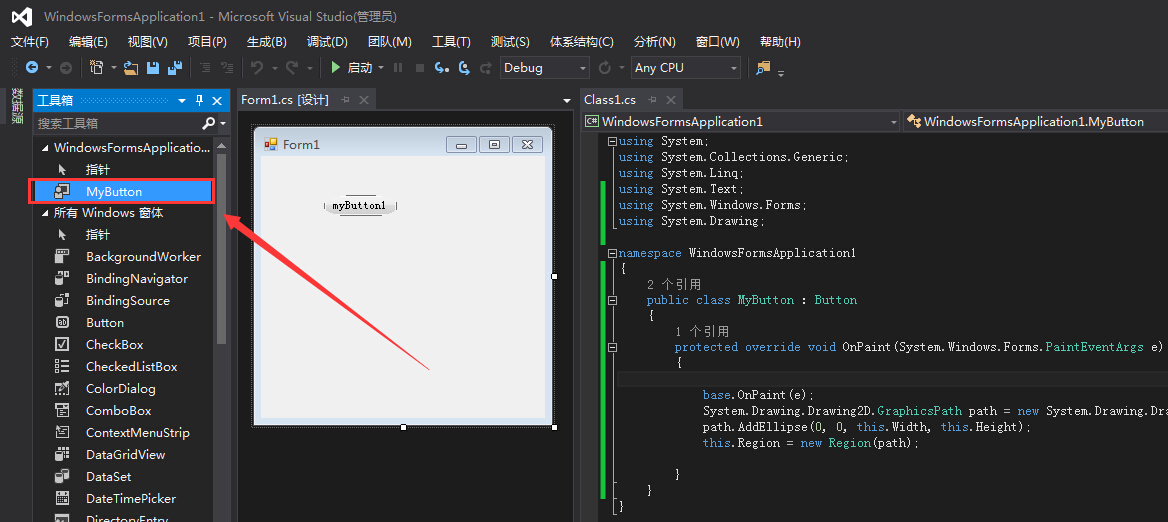The image size is (1168, 522).
Task: Open the 调试(D) menu
Action: click(327, 42)
